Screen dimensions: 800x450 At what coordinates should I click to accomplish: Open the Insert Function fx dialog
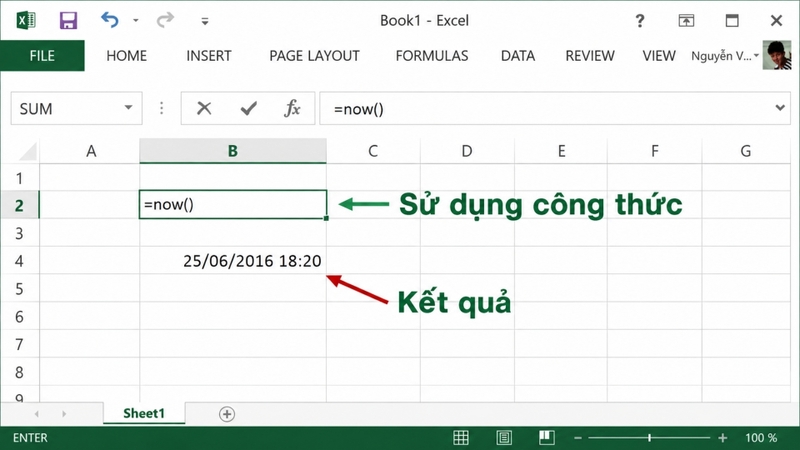[292, 108]
